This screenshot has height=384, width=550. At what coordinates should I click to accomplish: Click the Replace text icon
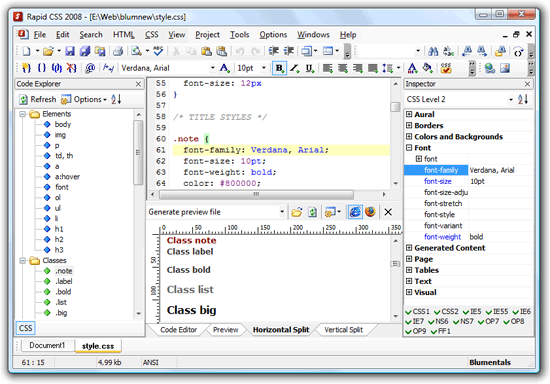tap(448, 52)
